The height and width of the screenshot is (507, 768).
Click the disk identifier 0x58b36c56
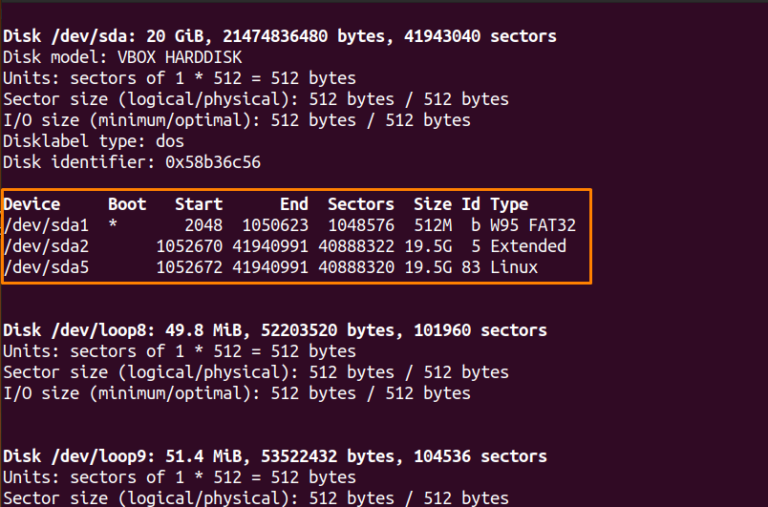pyautogui.click(x=213, y=162)
